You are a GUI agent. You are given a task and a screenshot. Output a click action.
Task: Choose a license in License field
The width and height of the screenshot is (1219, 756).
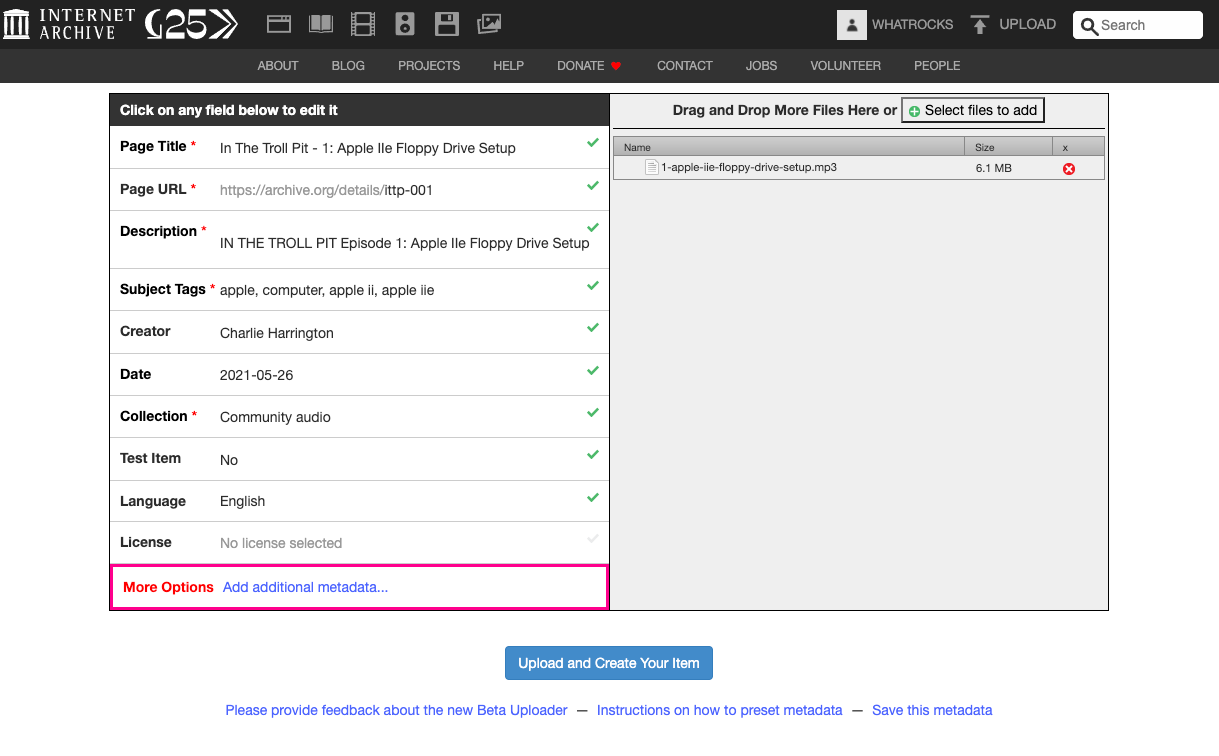[281, 543]
